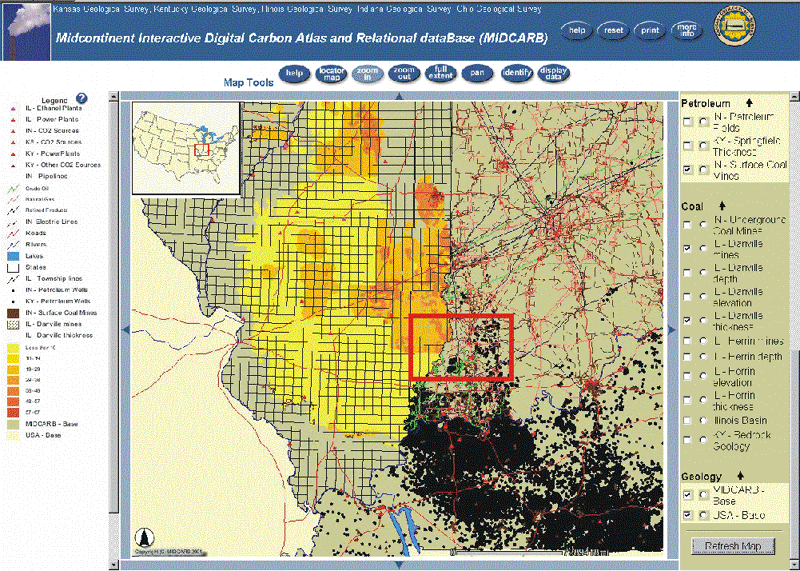Check the IL - Danville elevation checkbox
The height and width of the screenshot is (571, 800).
(688, 296)
